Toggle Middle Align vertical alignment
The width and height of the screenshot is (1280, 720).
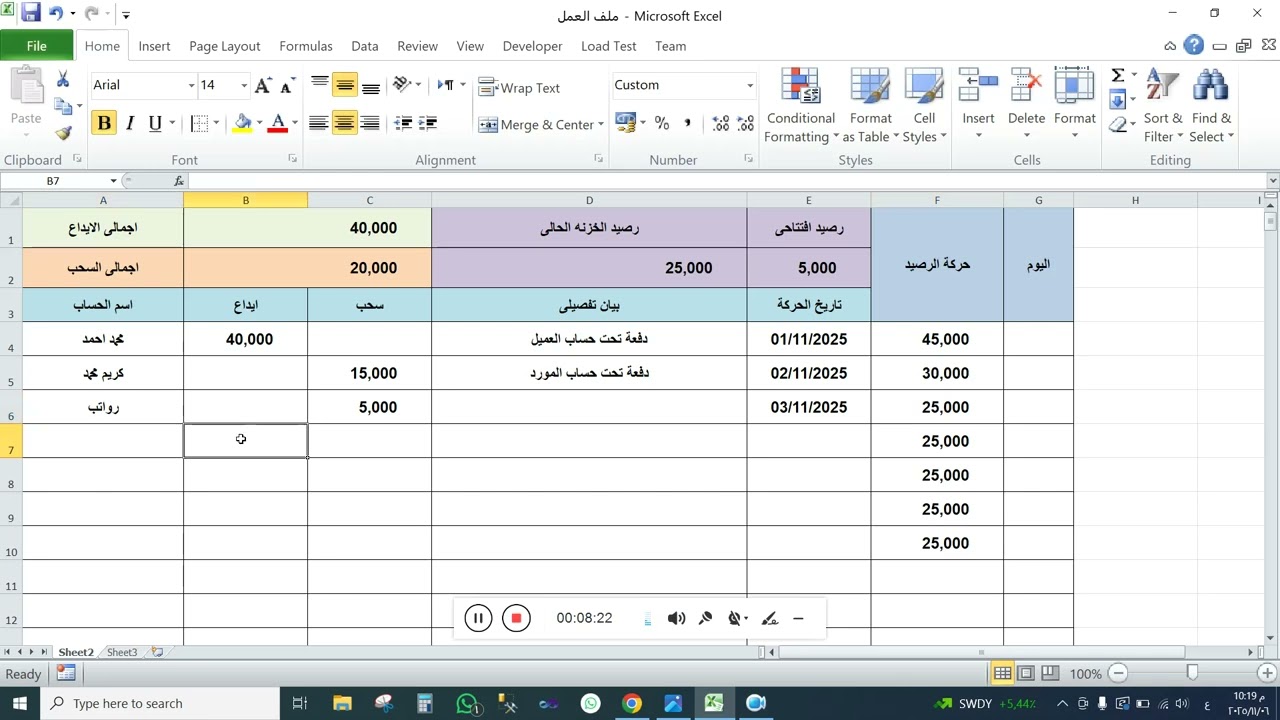(x=345, y=86)
